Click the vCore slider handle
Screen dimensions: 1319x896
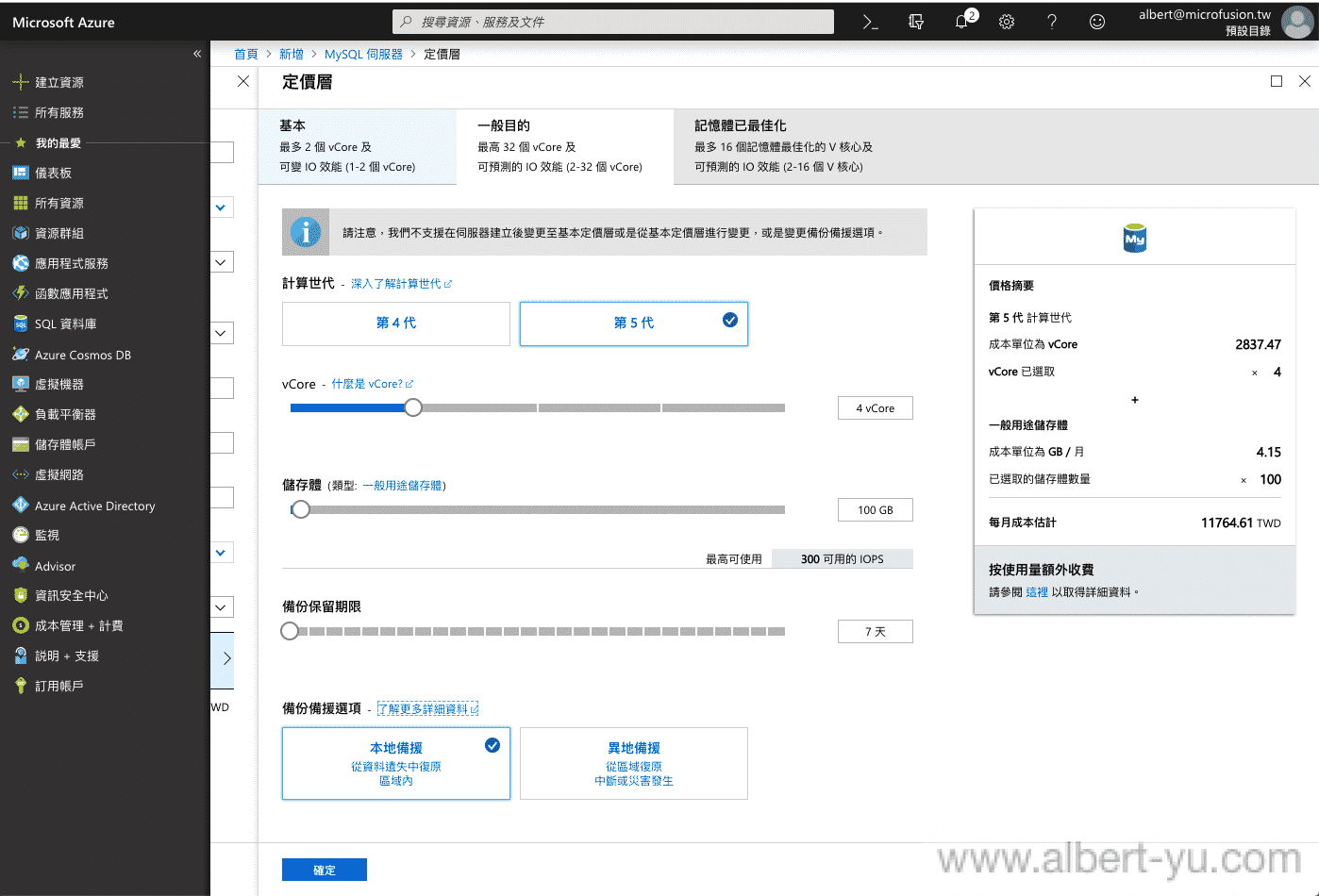[413, 407]
